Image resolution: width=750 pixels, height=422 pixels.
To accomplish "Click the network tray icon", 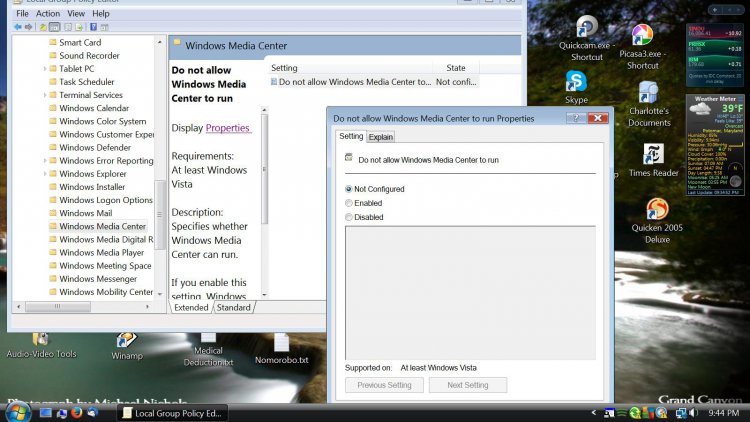I will 681,412.
